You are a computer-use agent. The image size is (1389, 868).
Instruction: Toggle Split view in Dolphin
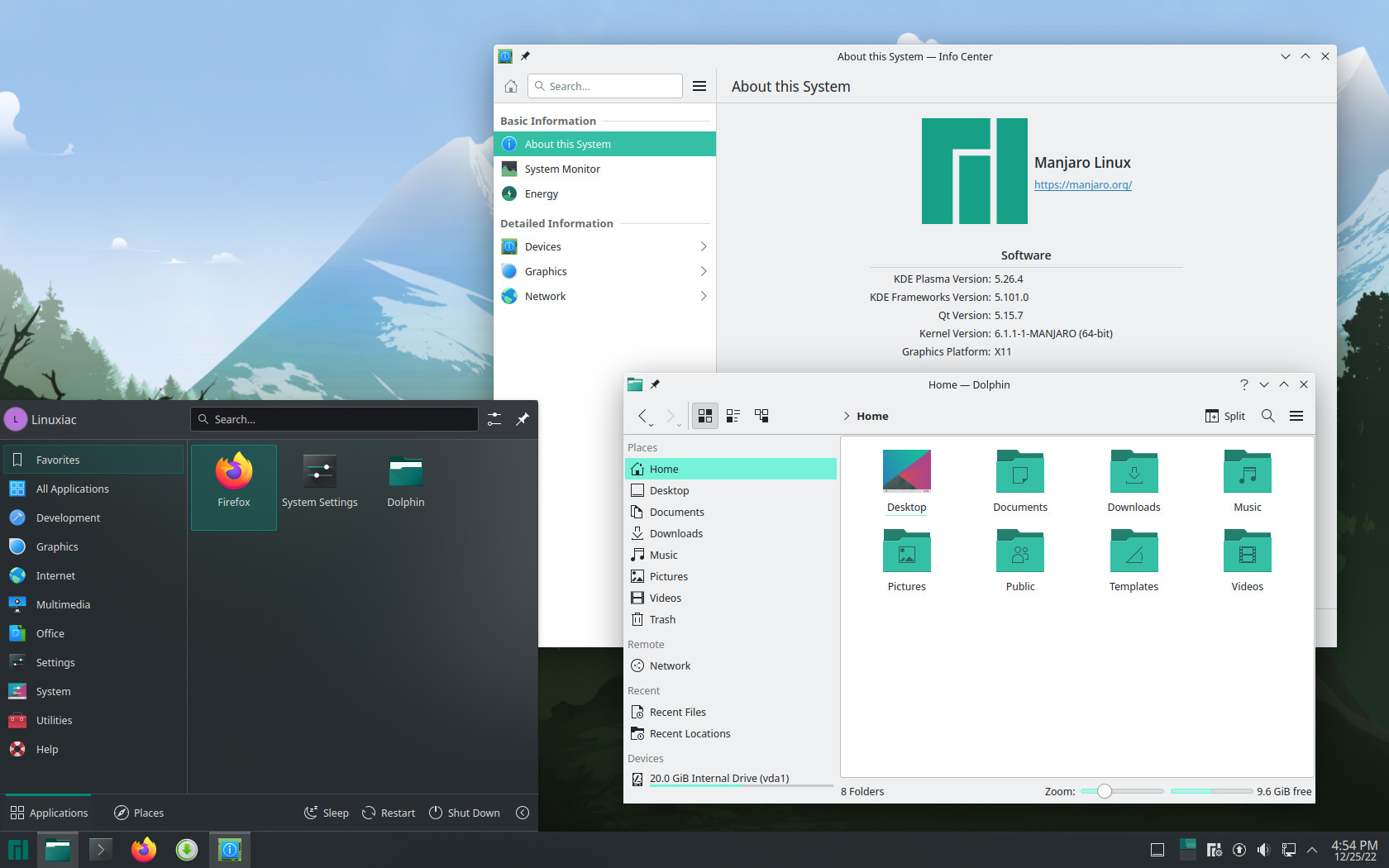tap(1225, 416)
